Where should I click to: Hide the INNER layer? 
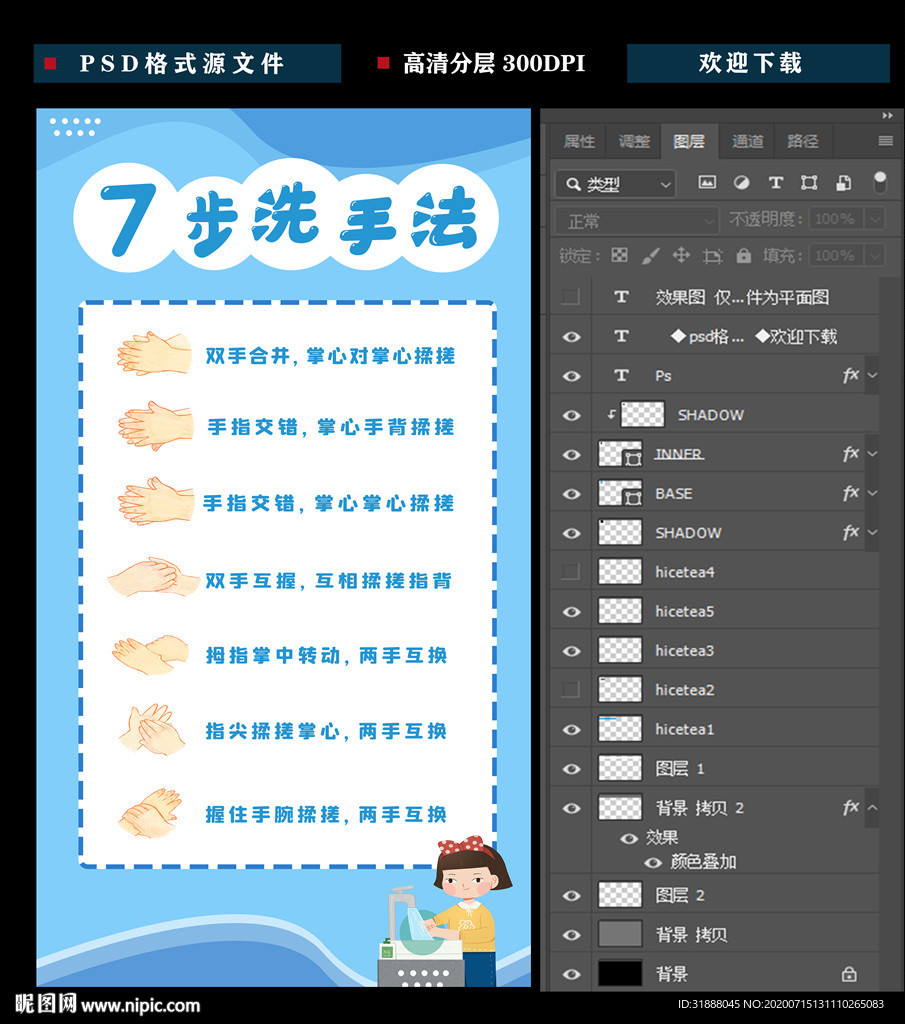[x=571, y=455]
